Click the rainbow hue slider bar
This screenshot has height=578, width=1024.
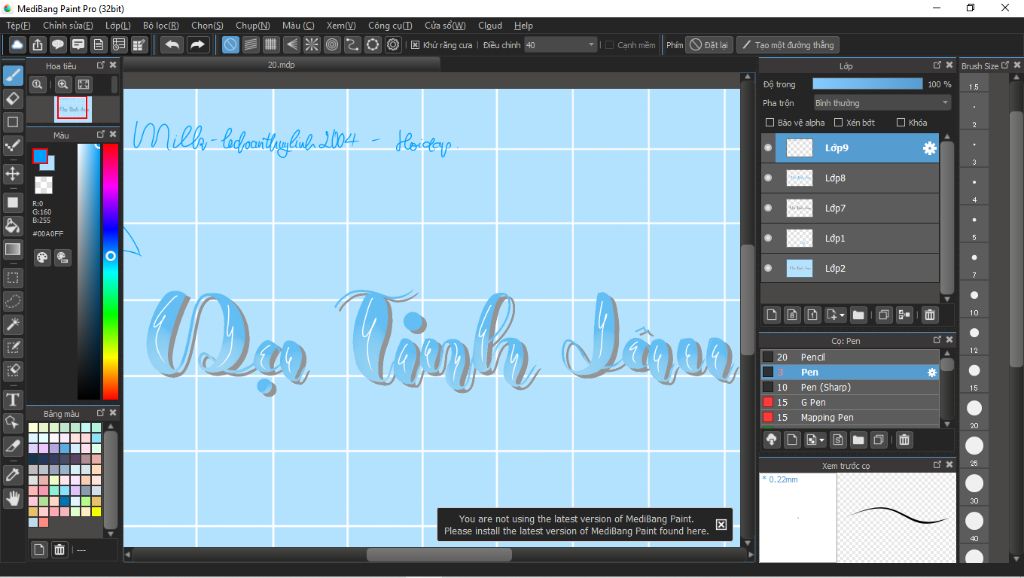click(x=111, y=271)
